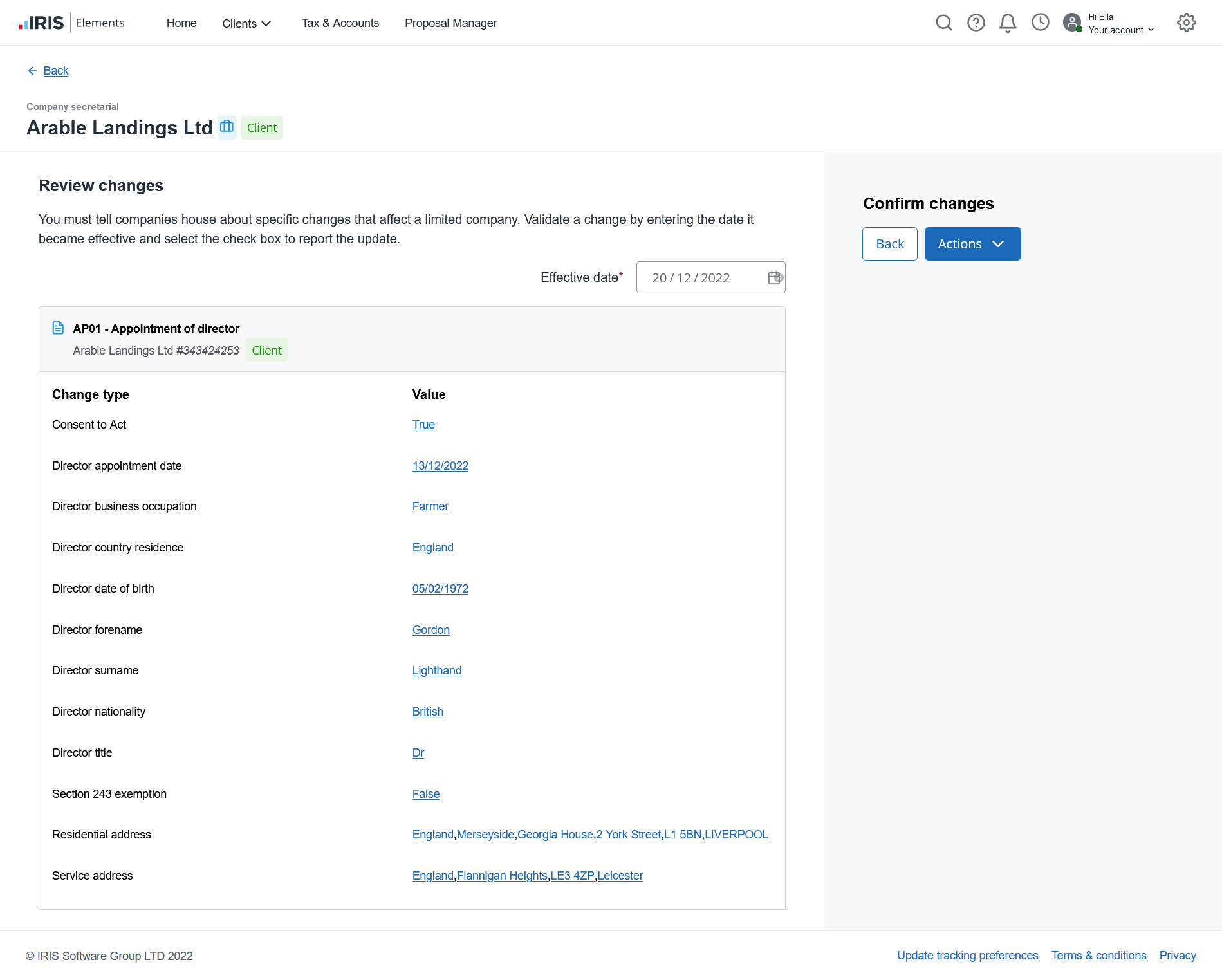Screen dimensions: 1222x980
Task: Click the calendar icon in Effective date
Action: tap(775, 277)
